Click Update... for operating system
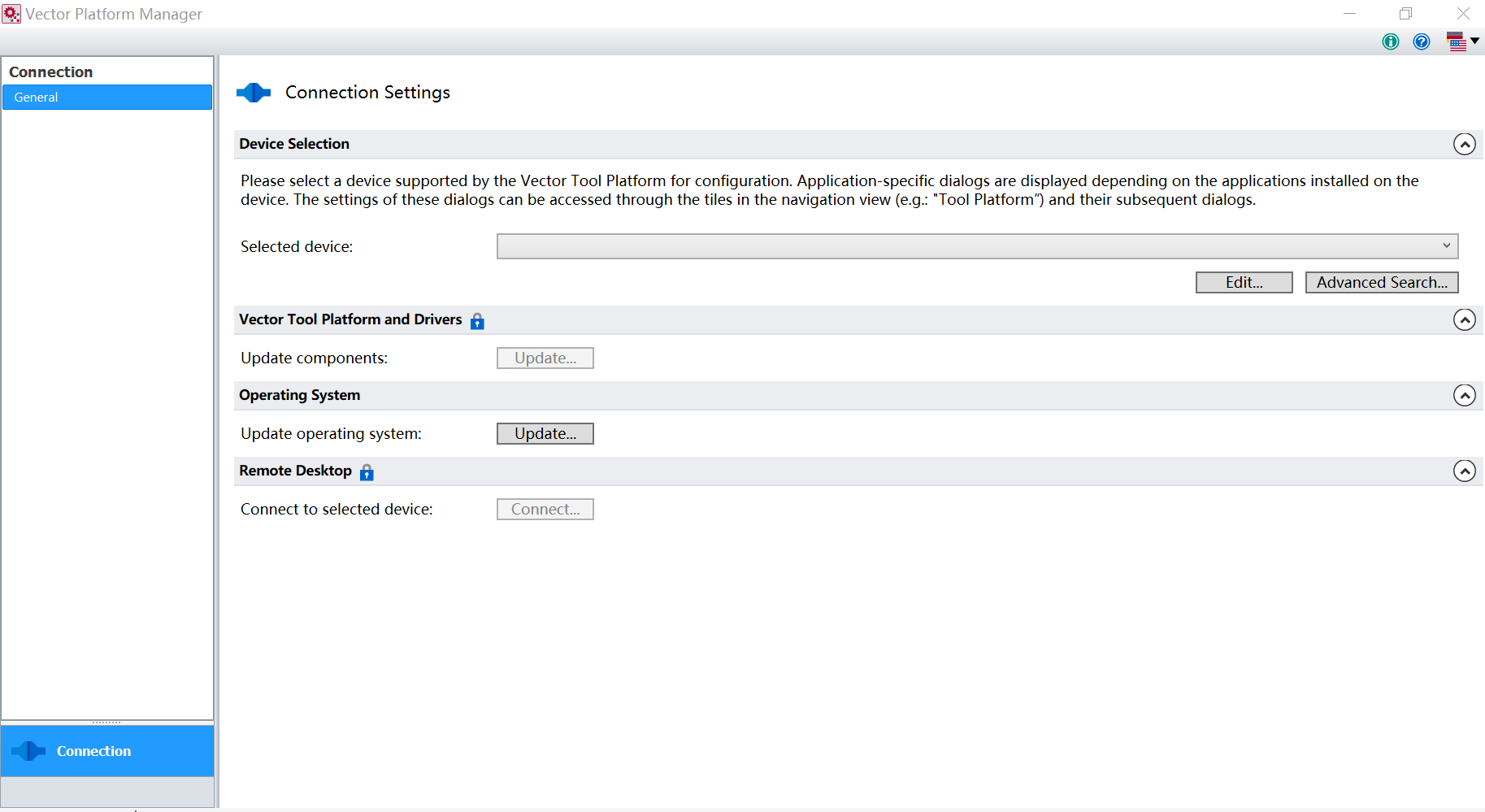 coord(545,433)
